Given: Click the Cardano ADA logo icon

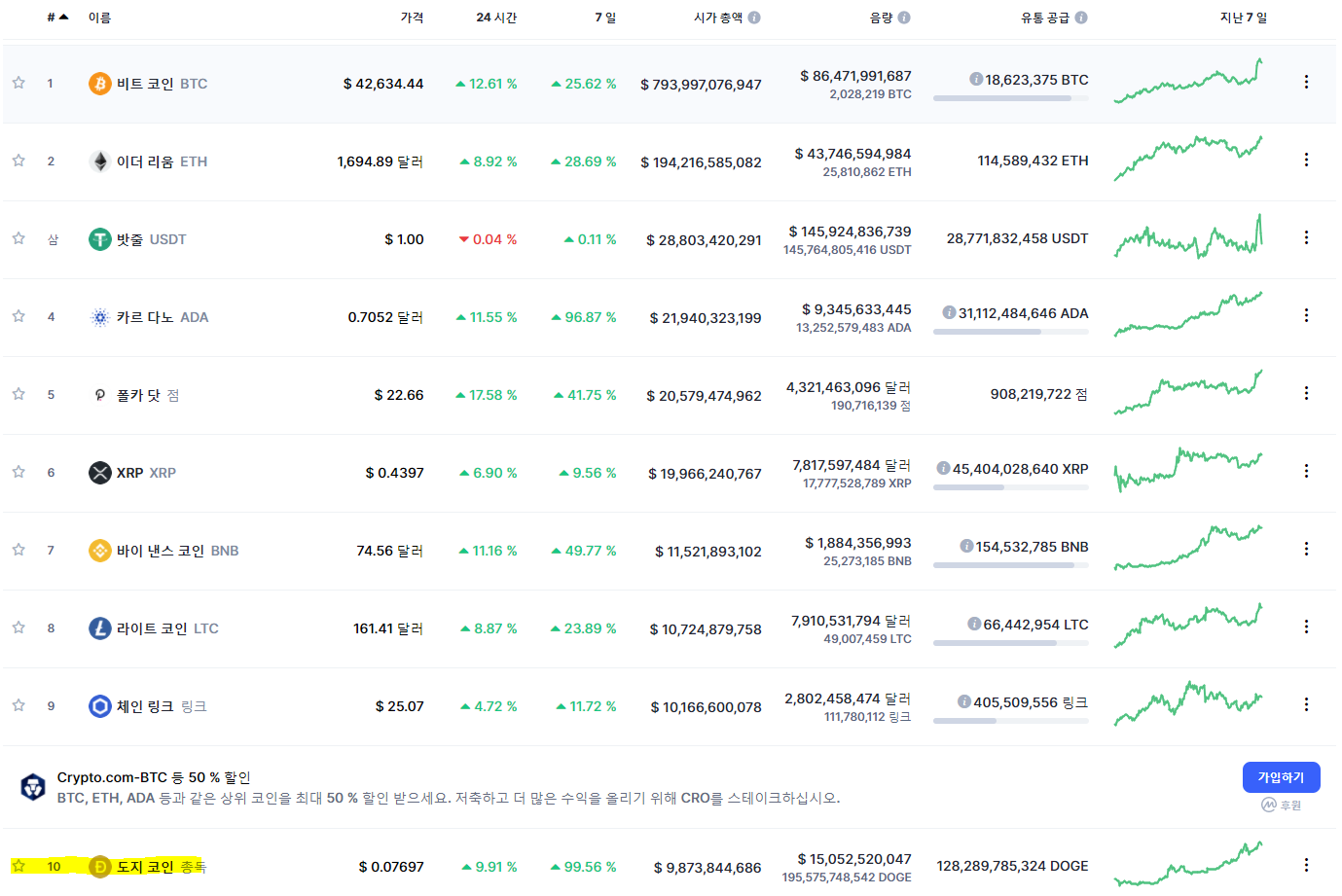Looking at the screenshot, I should [100, 317].
